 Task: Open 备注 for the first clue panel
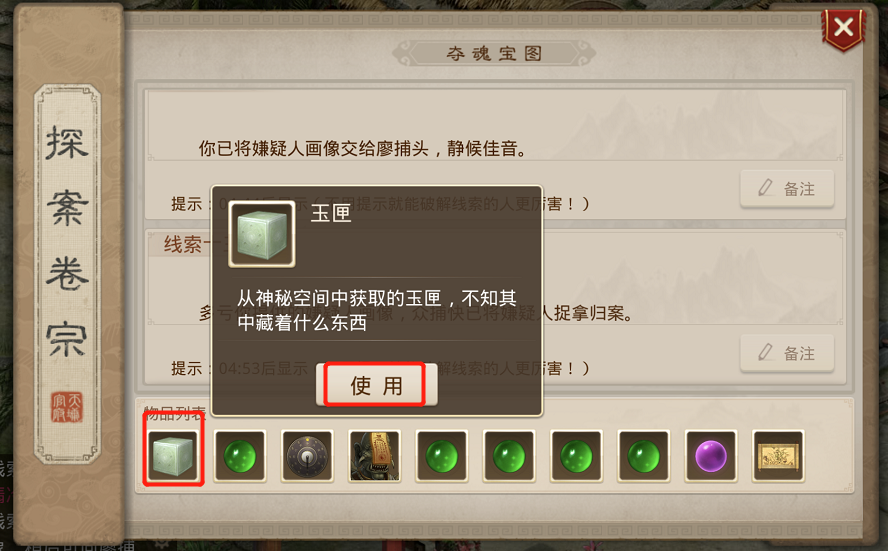787,189
